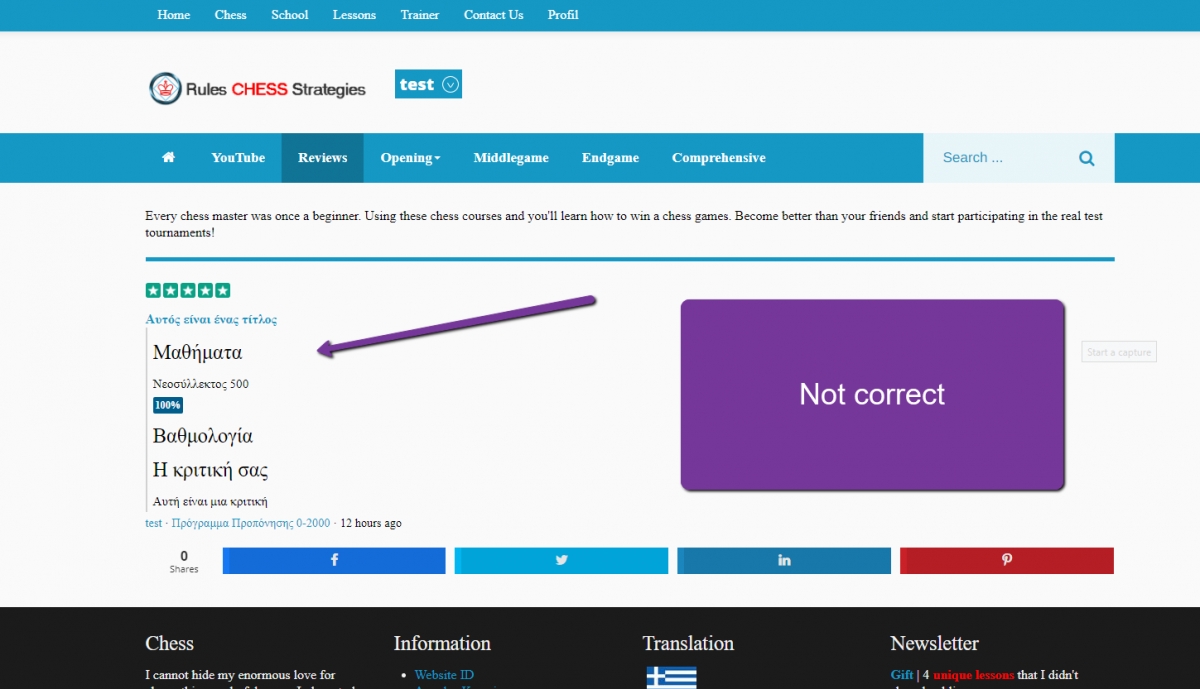Screen dimensions: 1200x689
Task: Open Contact Us in top menu
Action: (493, 15)
